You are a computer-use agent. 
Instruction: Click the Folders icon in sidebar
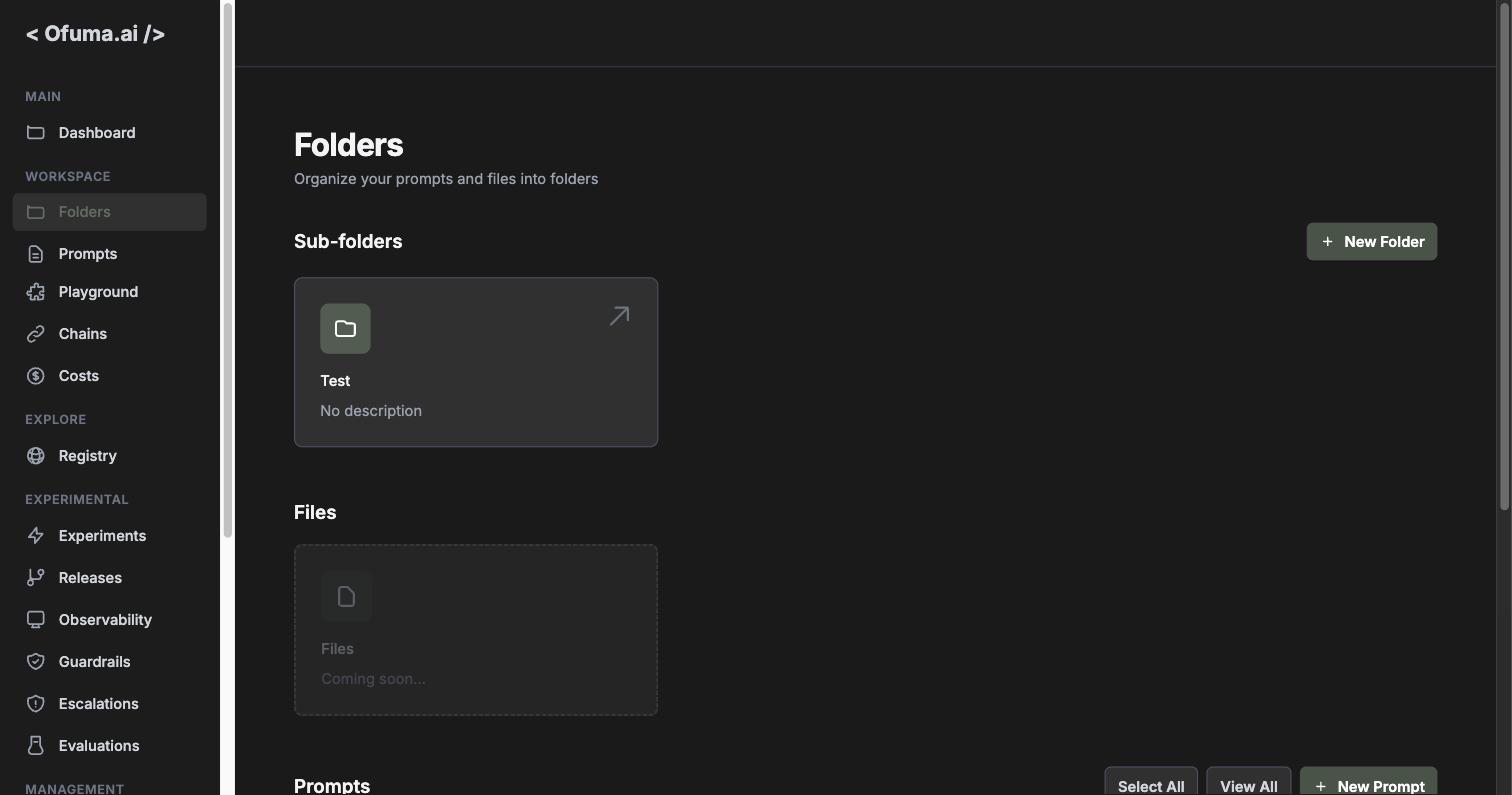click(36, 212)
